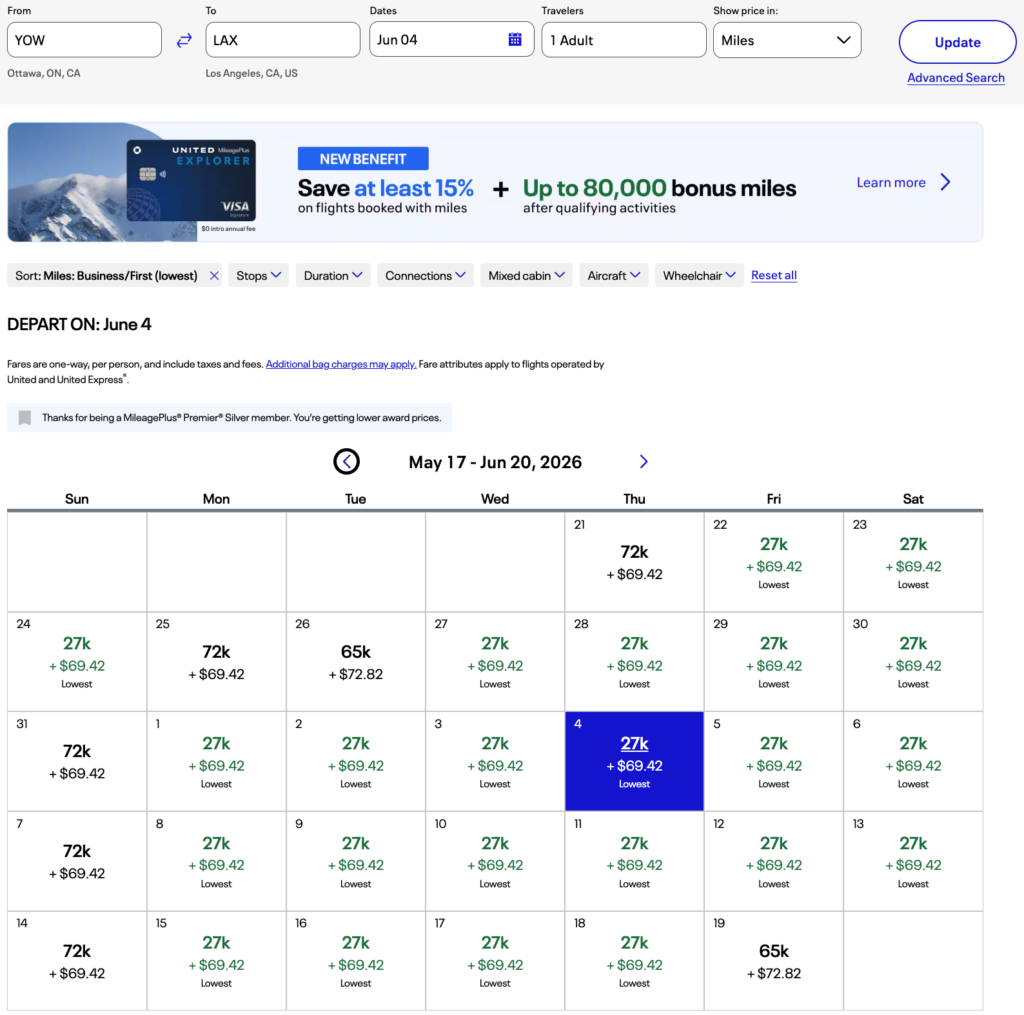The image size is (1024, 1015).
Task: Select June 8 fare 27k
Action: (x=216, y=862)
